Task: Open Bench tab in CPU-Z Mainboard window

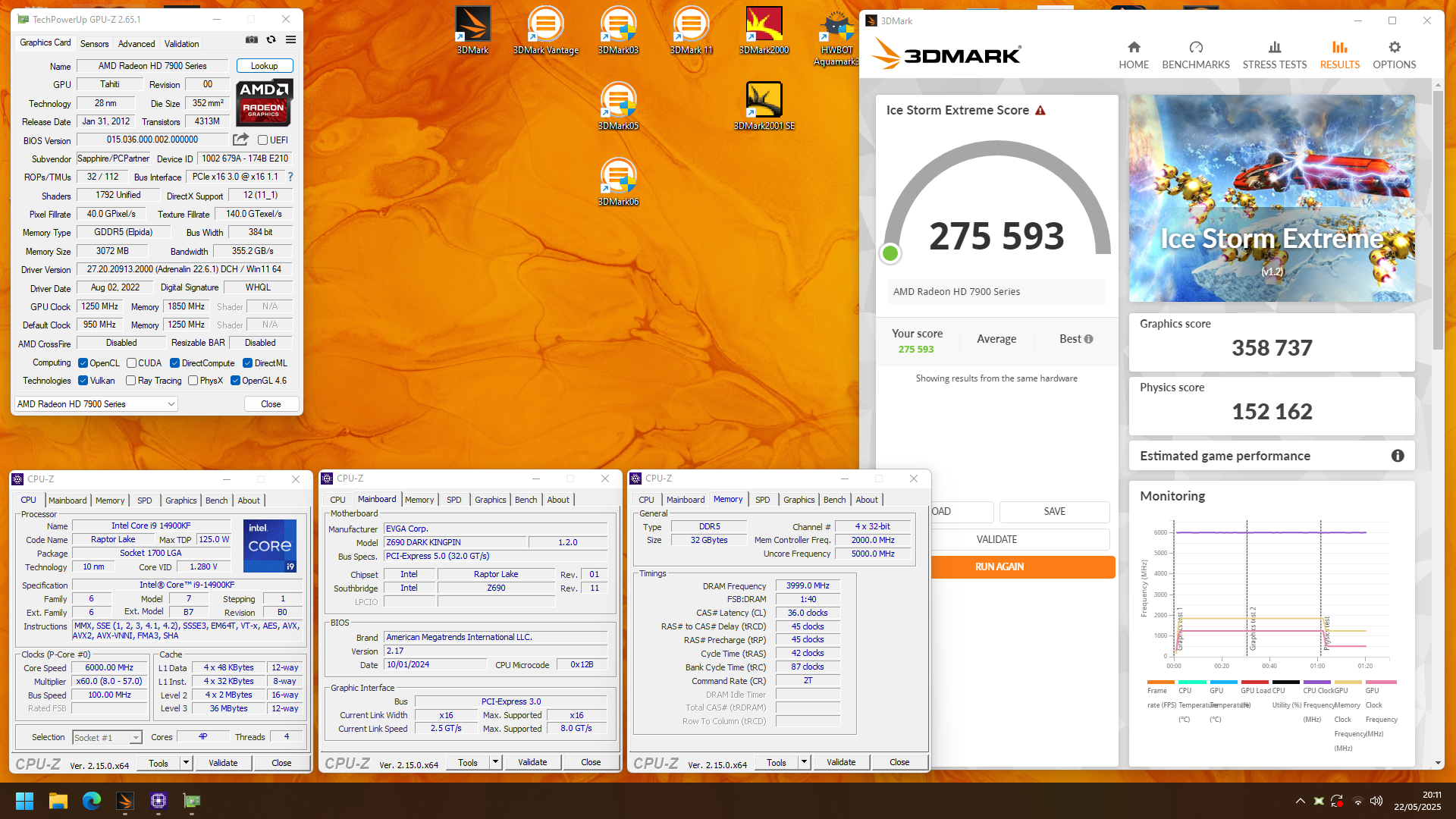Action: [x=526, y=500]
